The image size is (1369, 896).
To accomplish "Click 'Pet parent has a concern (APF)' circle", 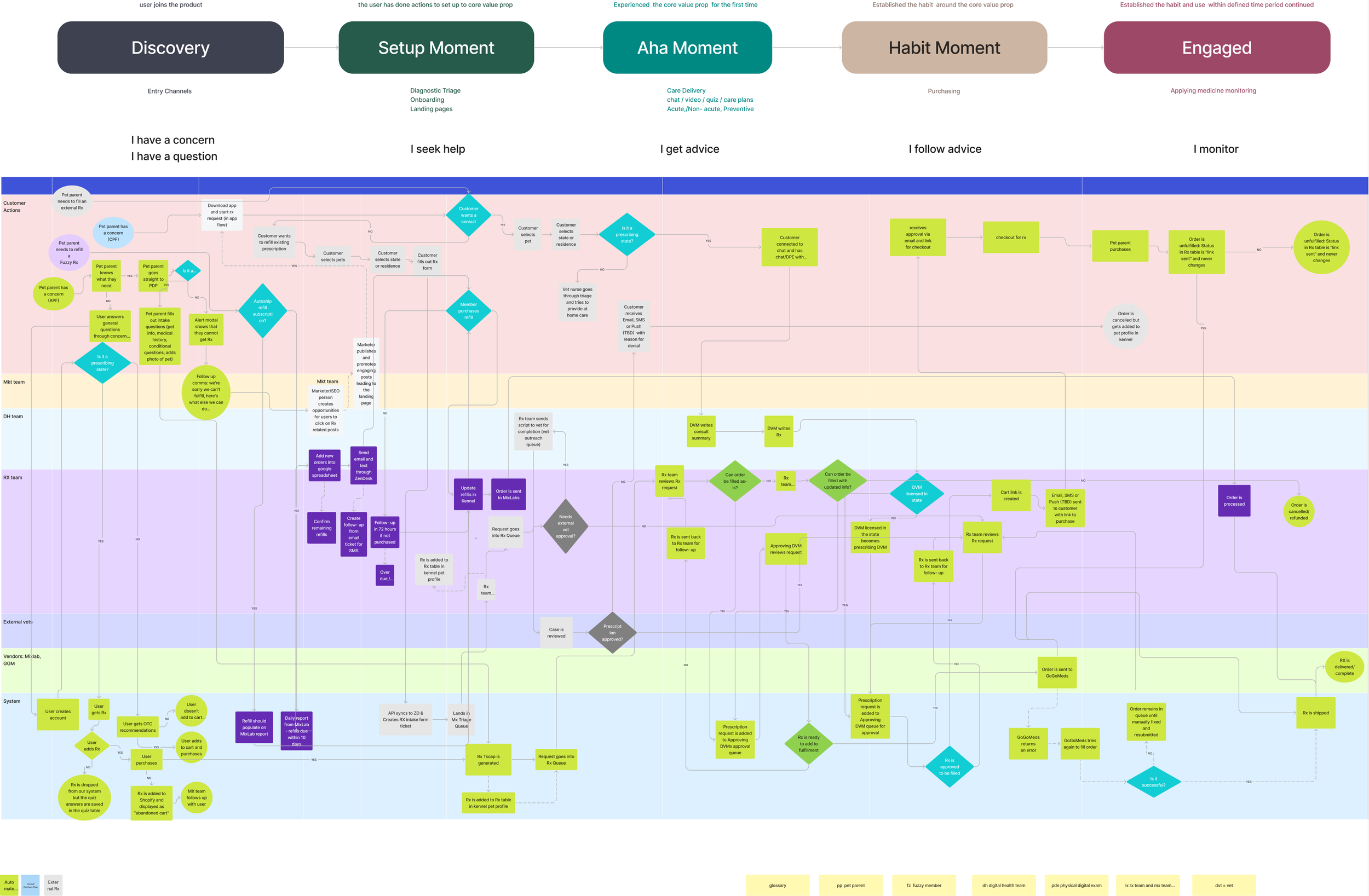I will click(x=54, y=294).
